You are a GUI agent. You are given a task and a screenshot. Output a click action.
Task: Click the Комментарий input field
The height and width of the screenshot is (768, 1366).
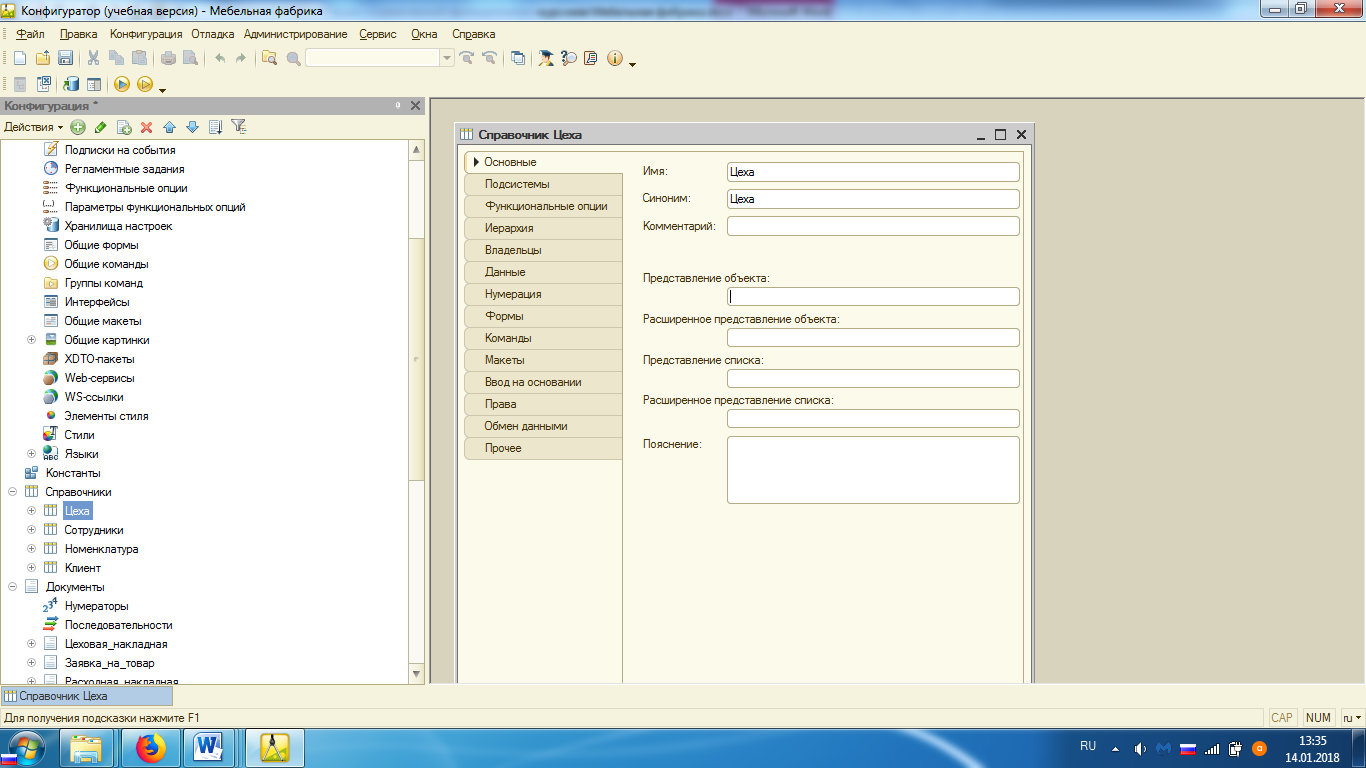(x=873, y=226)
